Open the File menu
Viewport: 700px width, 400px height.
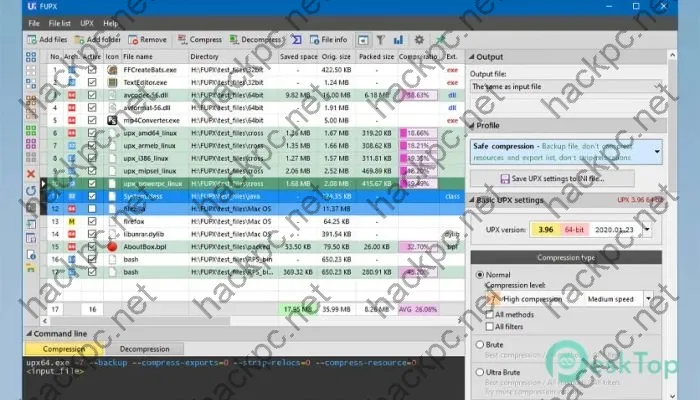coord(34,23)
